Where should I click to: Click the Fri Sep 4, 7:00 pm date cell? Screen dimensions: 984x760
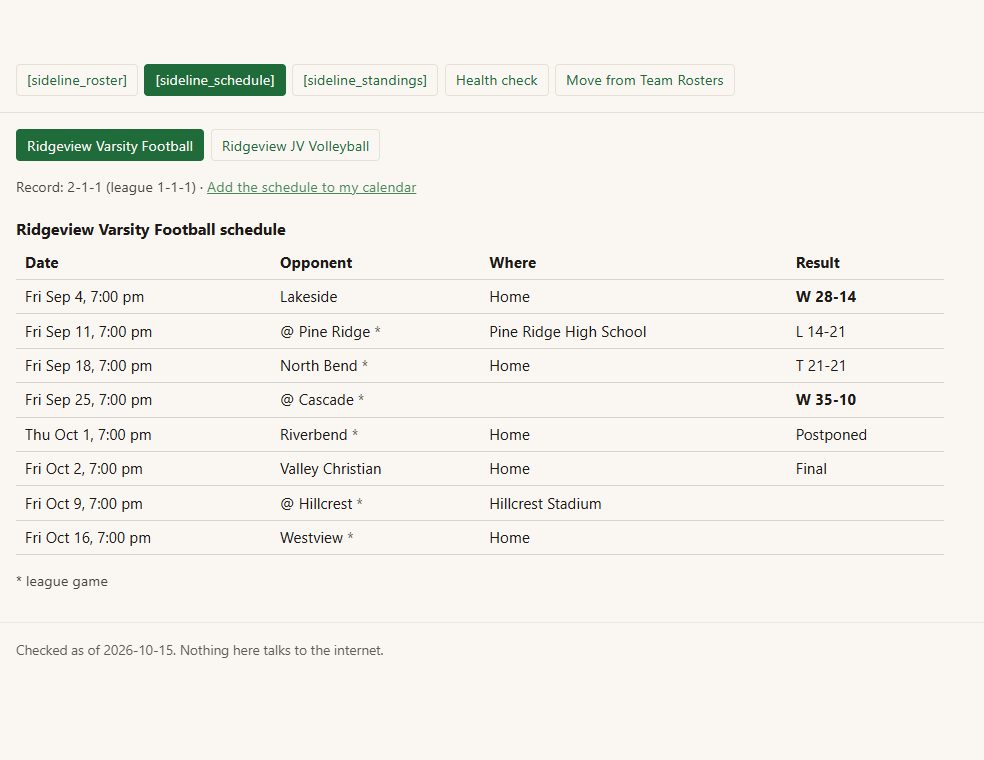[x=84, y=297]
